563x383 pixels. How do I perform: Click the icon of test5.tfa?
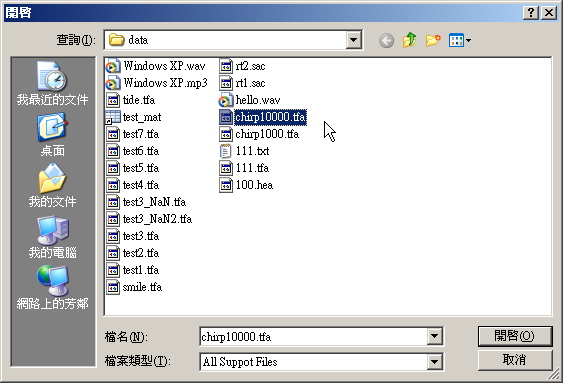pos(113,168)
